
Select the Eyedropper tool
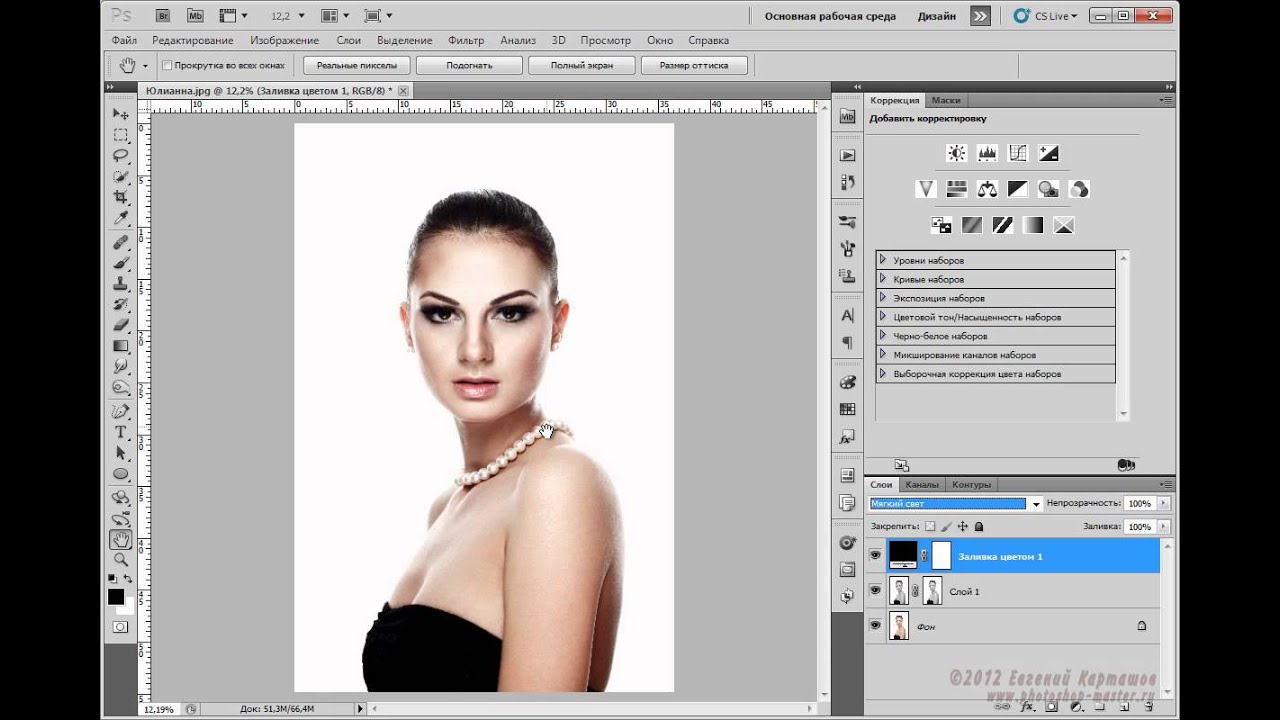pos(121,217)
